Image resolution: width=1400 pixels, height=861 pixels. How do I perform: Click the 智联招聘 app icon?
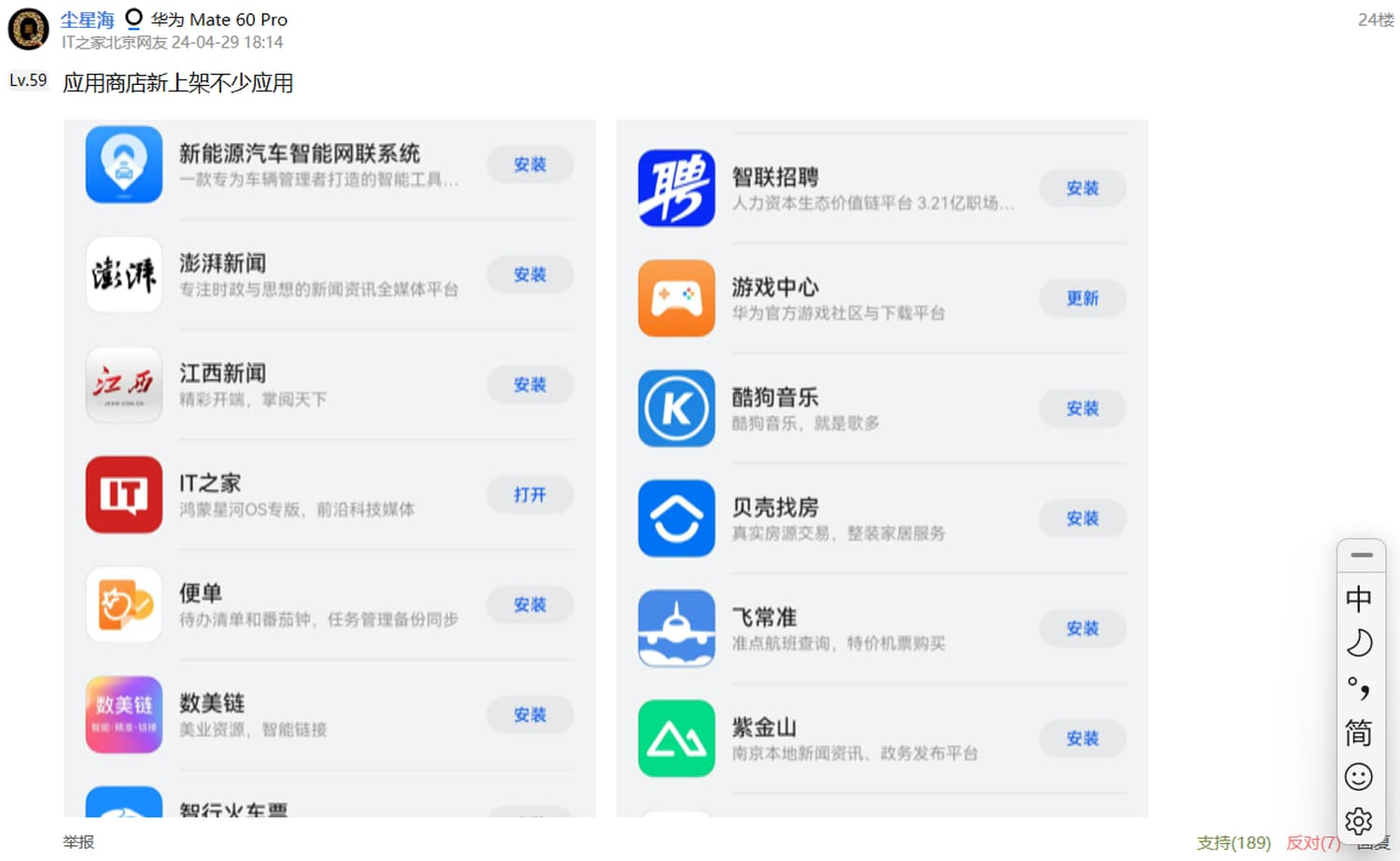click(677, 189)
